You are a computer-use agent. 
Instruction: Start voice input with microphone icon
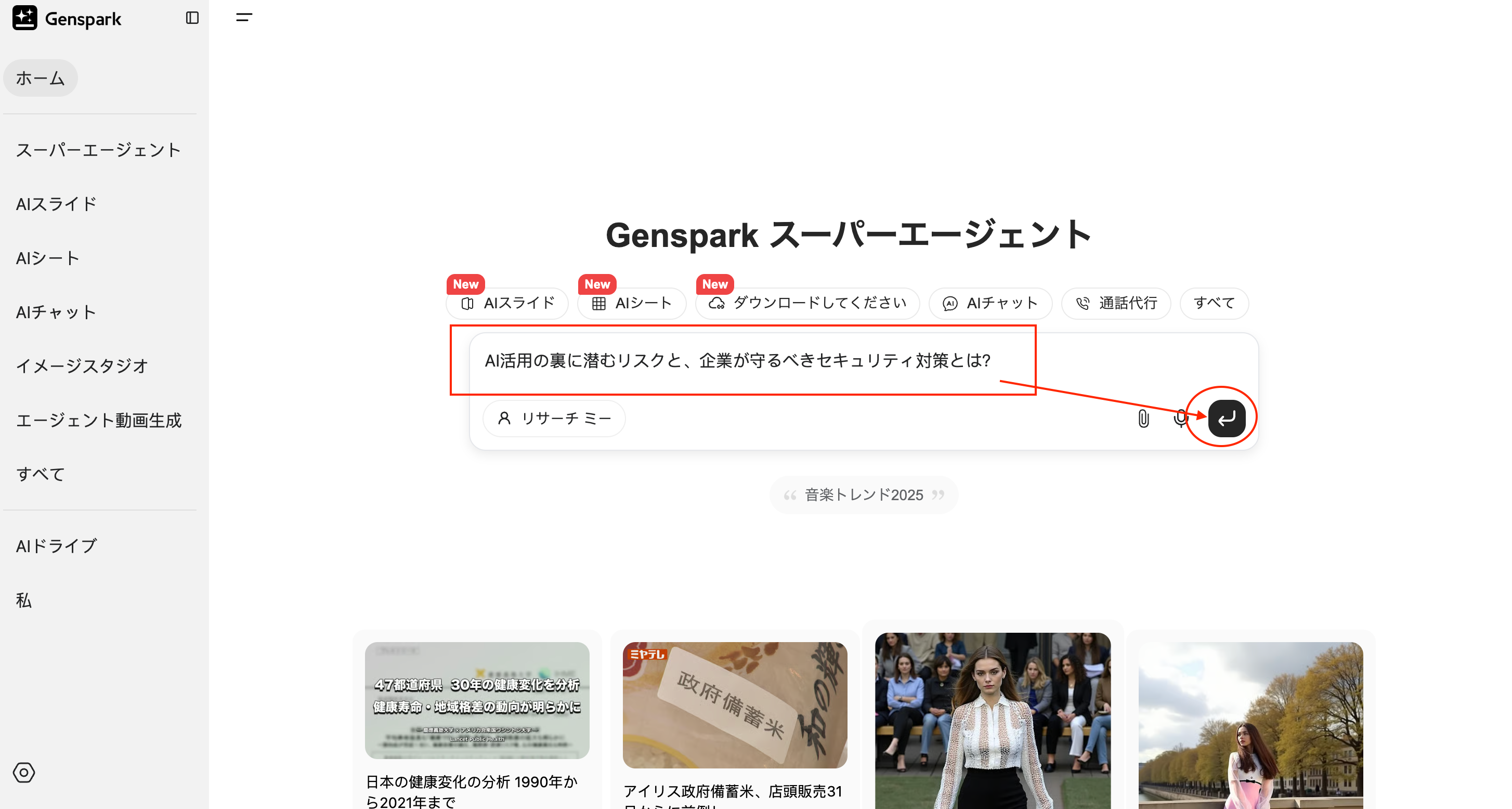point(1180,419)
